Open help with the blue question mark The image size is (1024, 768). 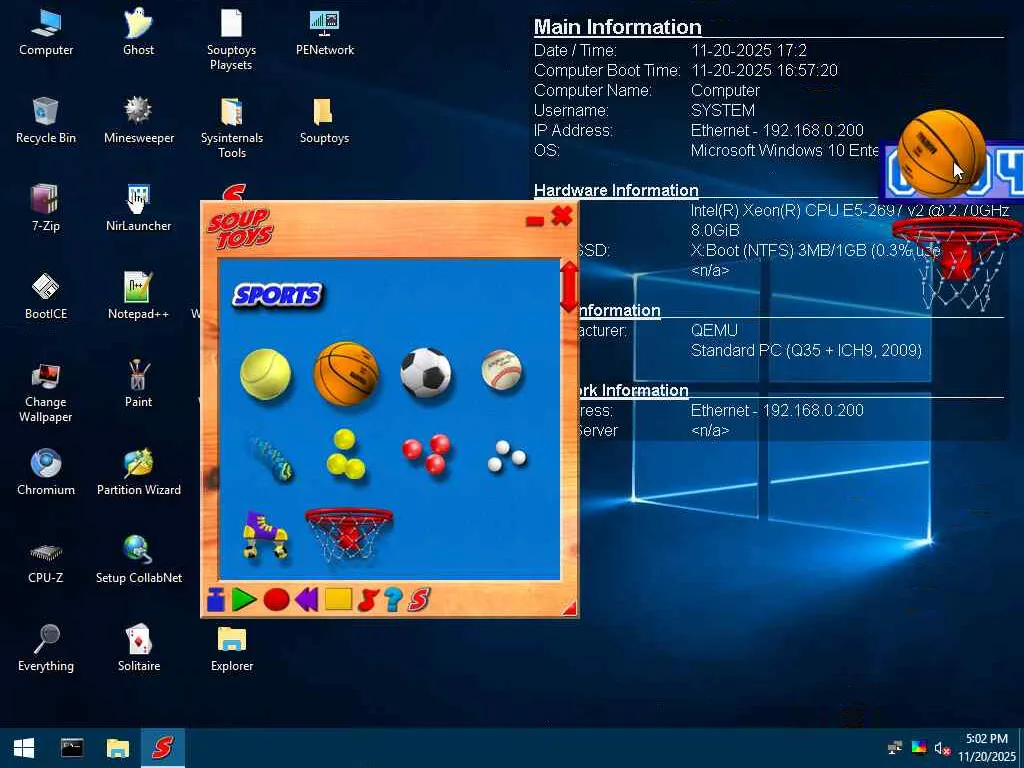pos(392,600)
